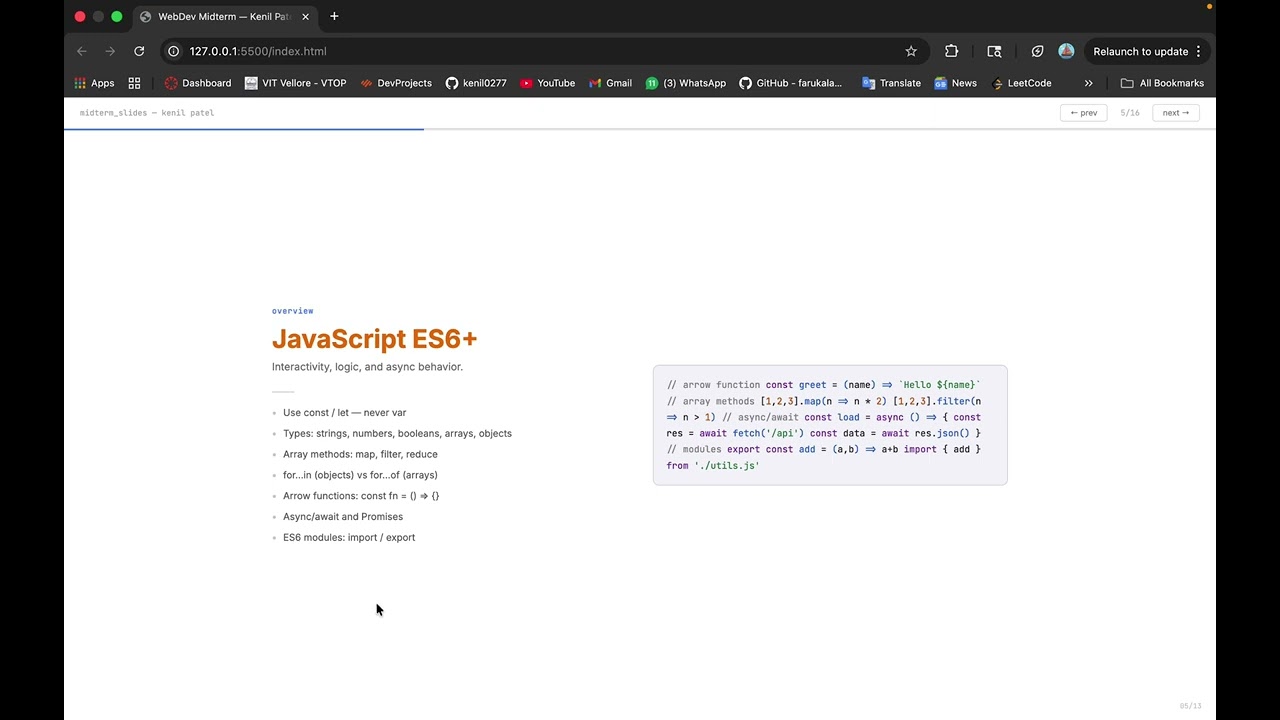Click the JavaScript ES6+ heading

374,339
